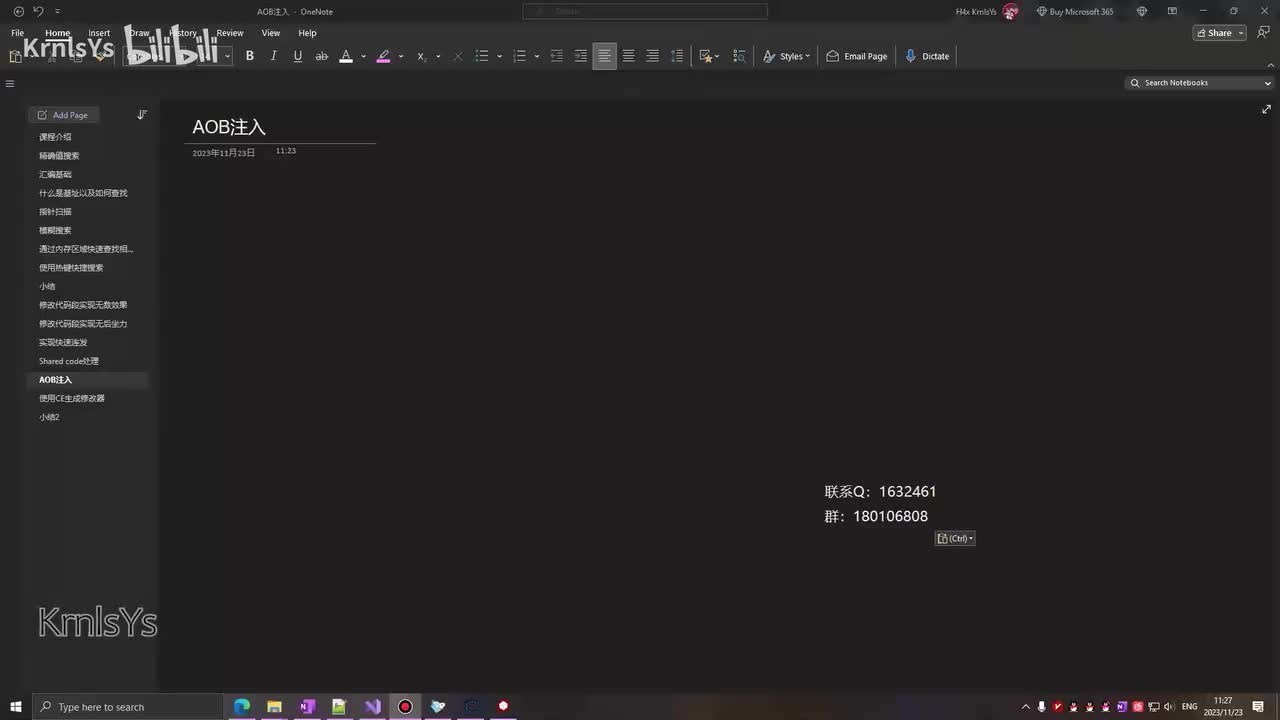
Task: Open Microsoft Edge from taskbar
Action: point(242,707)
